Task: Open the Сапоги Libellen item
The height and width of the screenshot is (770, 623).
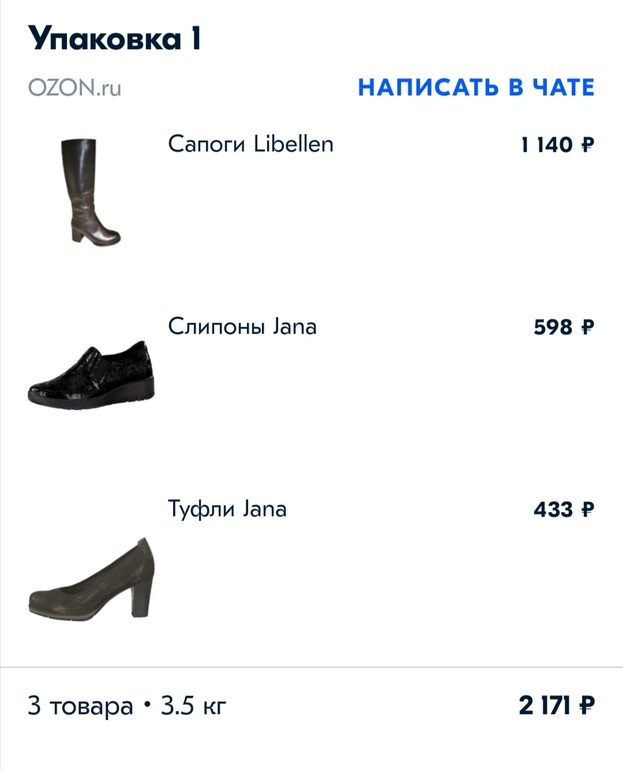Action: click(251, 144)
